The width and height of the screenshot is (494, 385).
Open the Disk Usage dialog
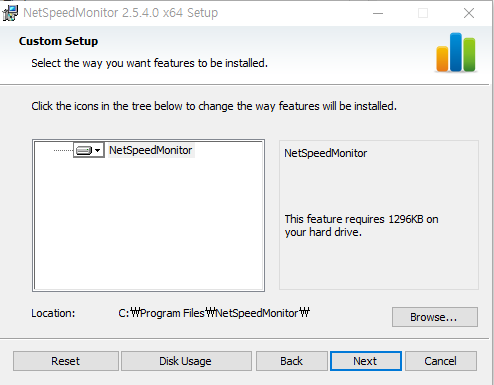(186, 361)
